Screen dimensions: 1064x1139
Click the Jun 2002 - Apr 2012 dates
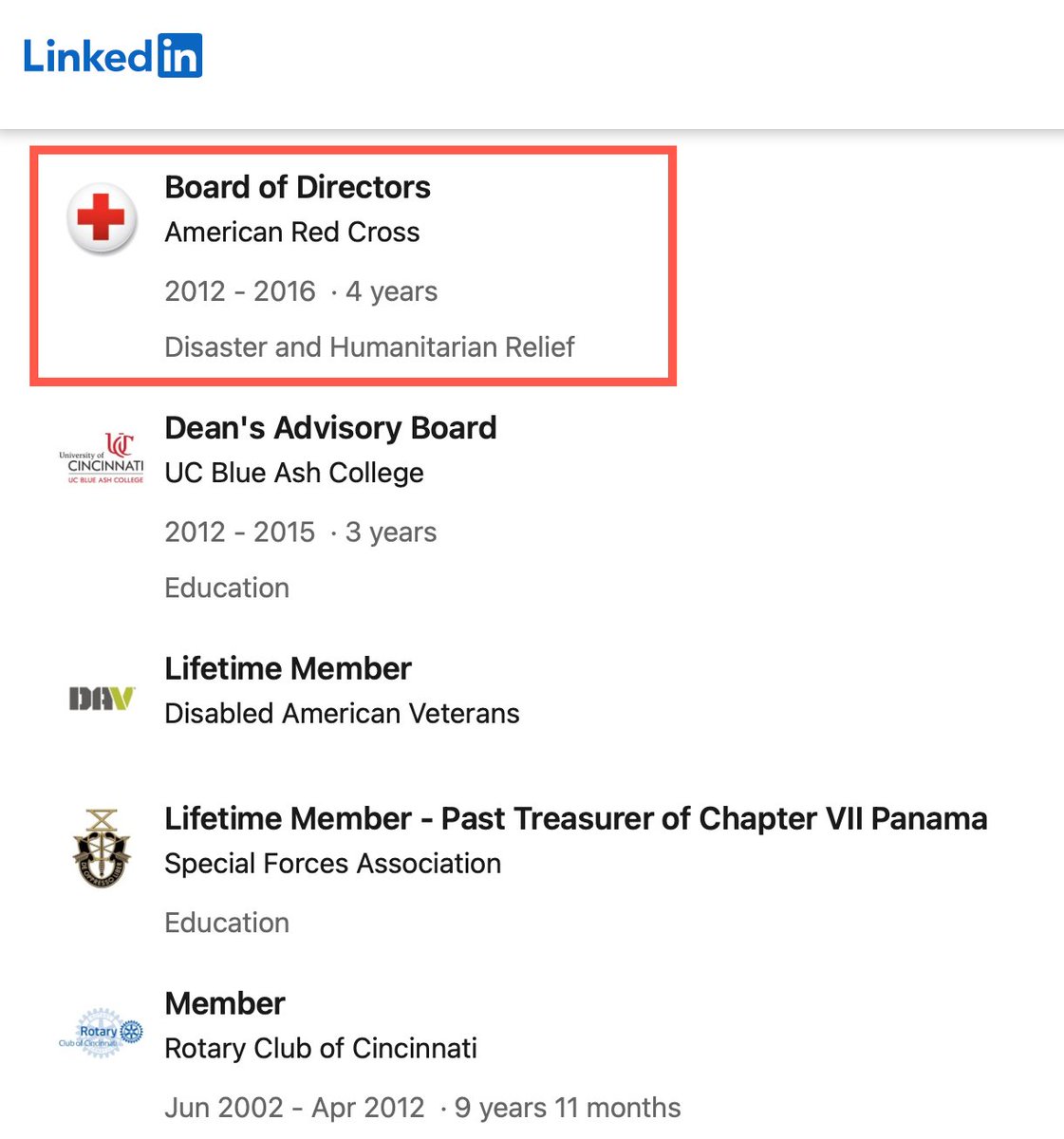(x=294, y=1108)
